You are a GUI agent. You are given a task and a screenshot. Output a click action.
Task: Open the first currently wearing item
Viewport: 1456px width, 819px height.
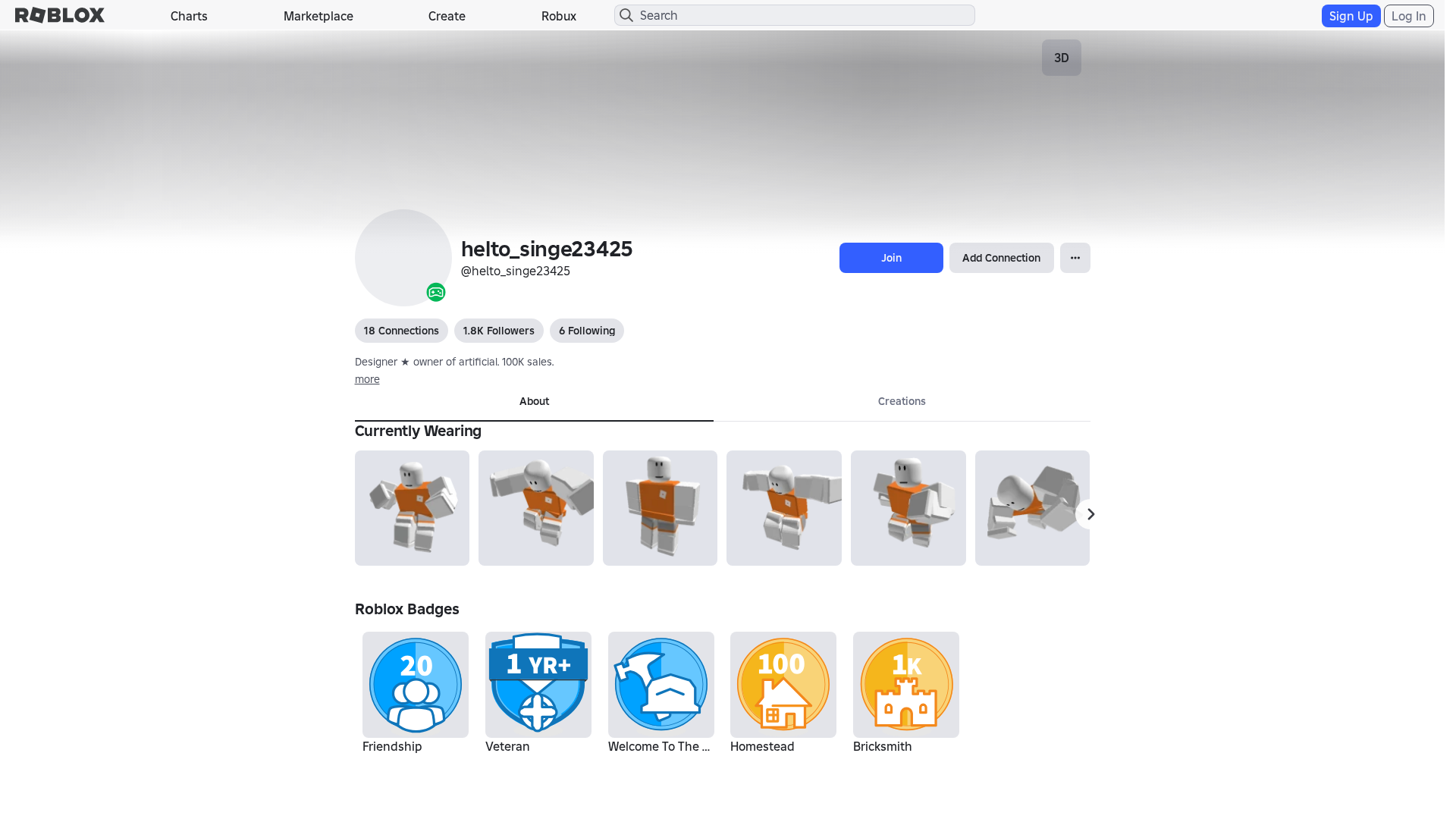pos(412,508)
